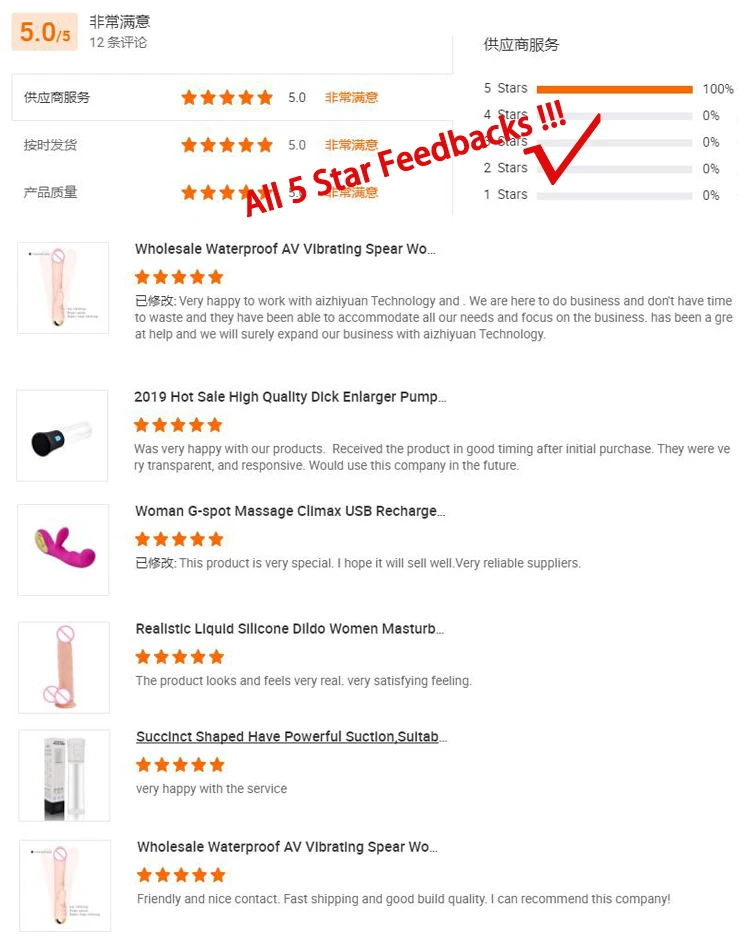Open the black pump product thumbnail
The height and width of the screenshot is (946, 750).
[x=62, y=435]
